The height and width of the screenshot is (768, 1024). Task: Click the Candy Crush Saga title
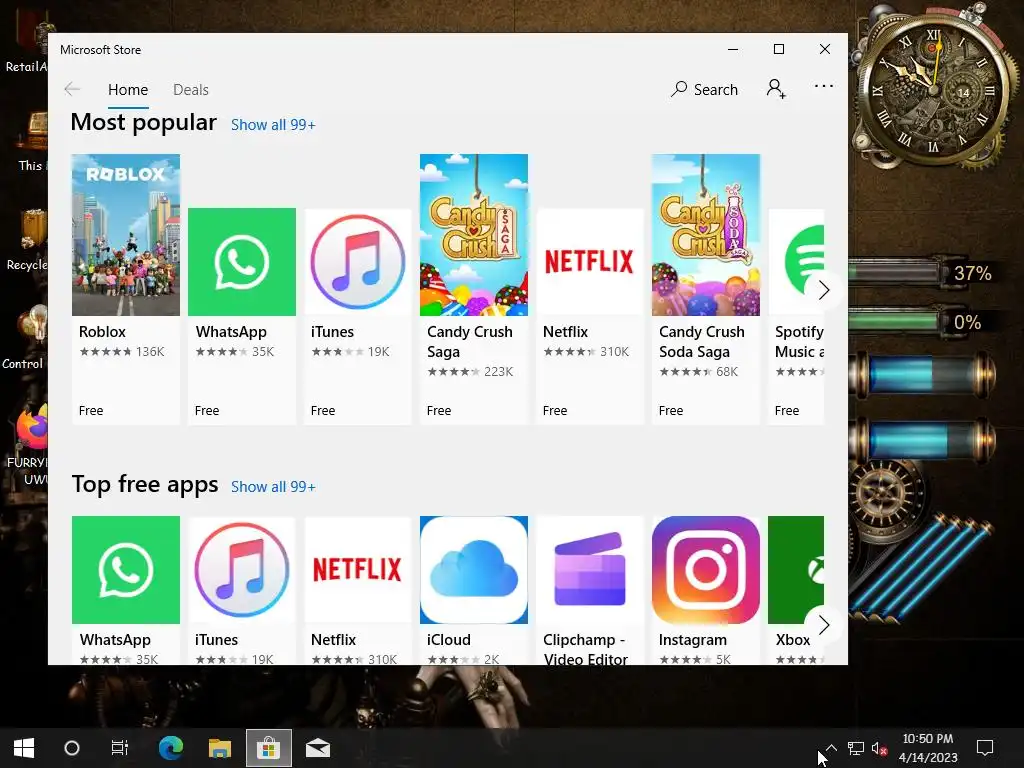(470, 342)
